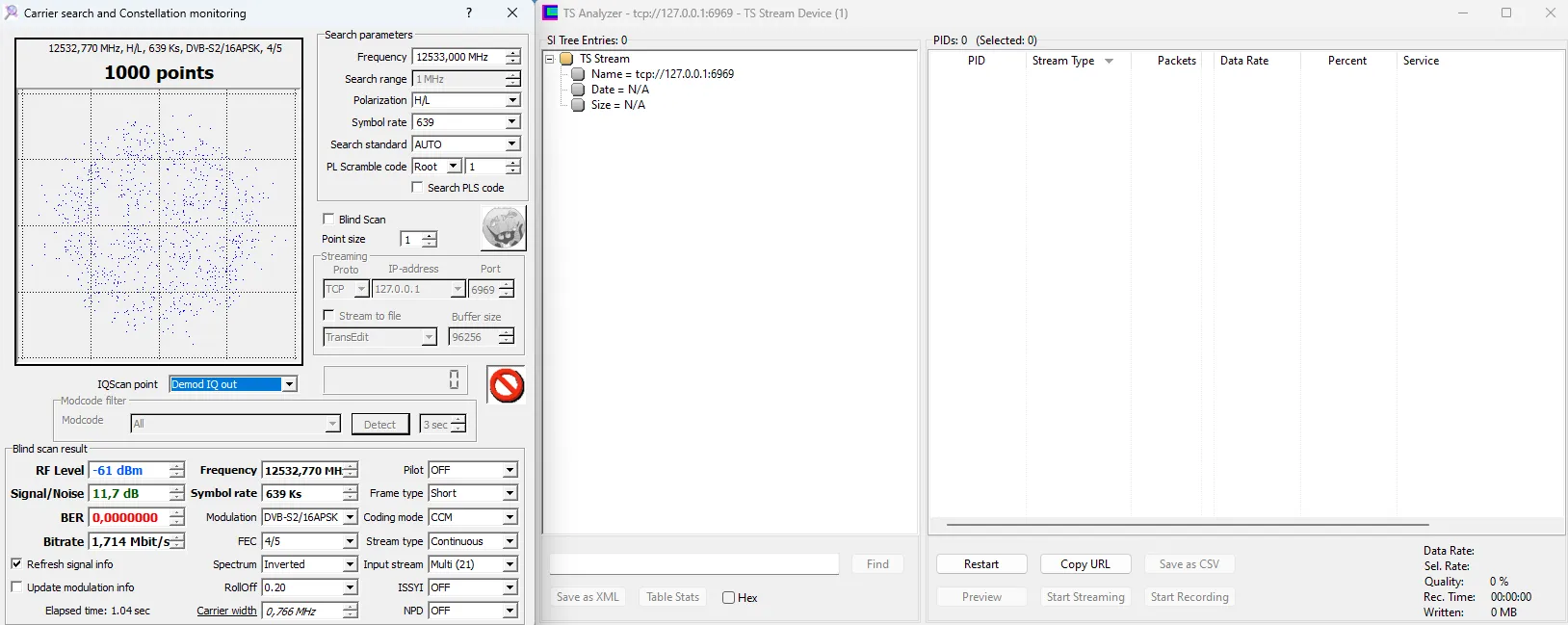Image resolution: width=1568 pixels, height=625 pixels.
Task: Click the Frequency input field in Search parameters
Action: point(457,57)
